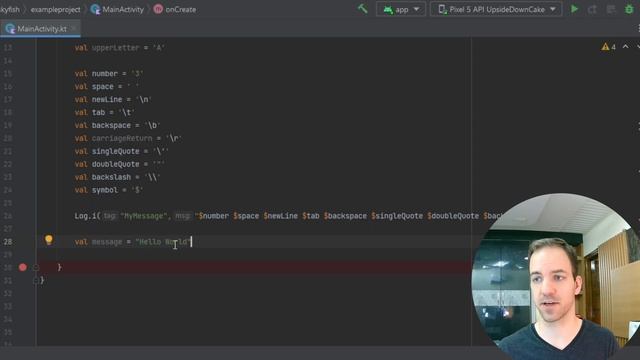Jump to previous highlighted problem arrow
The image size is (640, 360).
[x=625, y=47]
